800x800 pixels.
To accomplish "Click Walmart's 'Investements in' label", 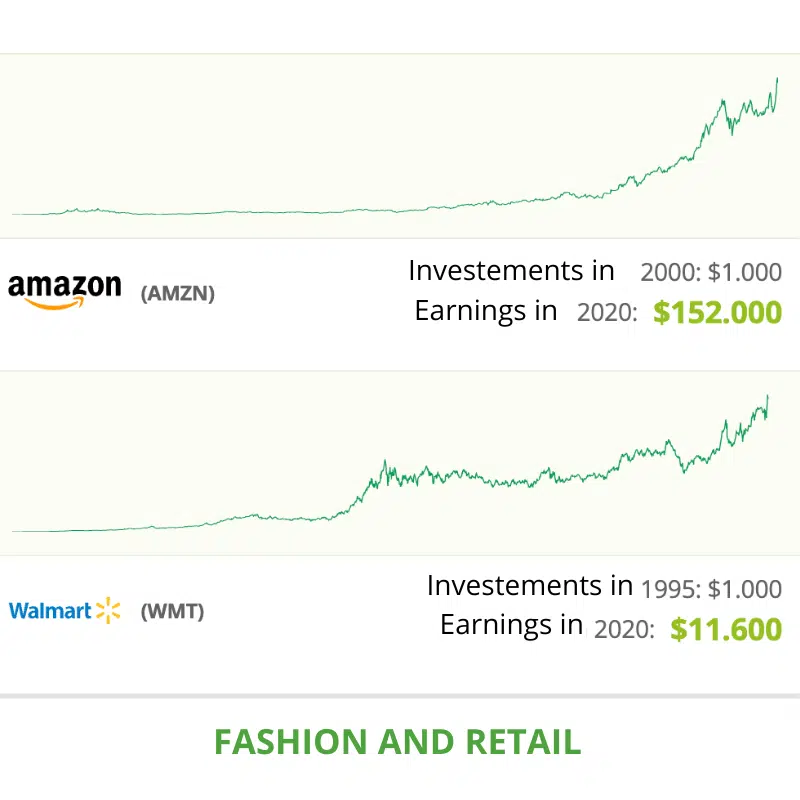I will coord(530,585).
